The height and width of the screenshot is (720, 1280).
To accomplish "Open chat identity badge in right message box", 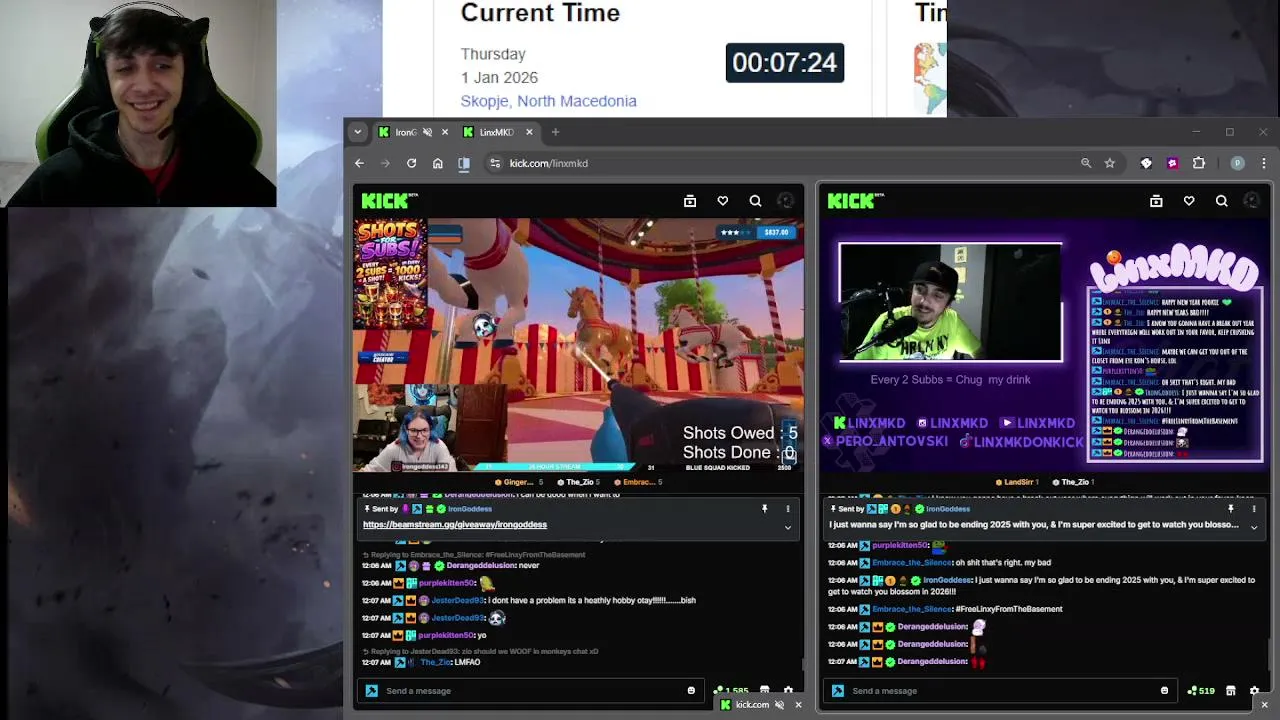I will coord(838,691).
